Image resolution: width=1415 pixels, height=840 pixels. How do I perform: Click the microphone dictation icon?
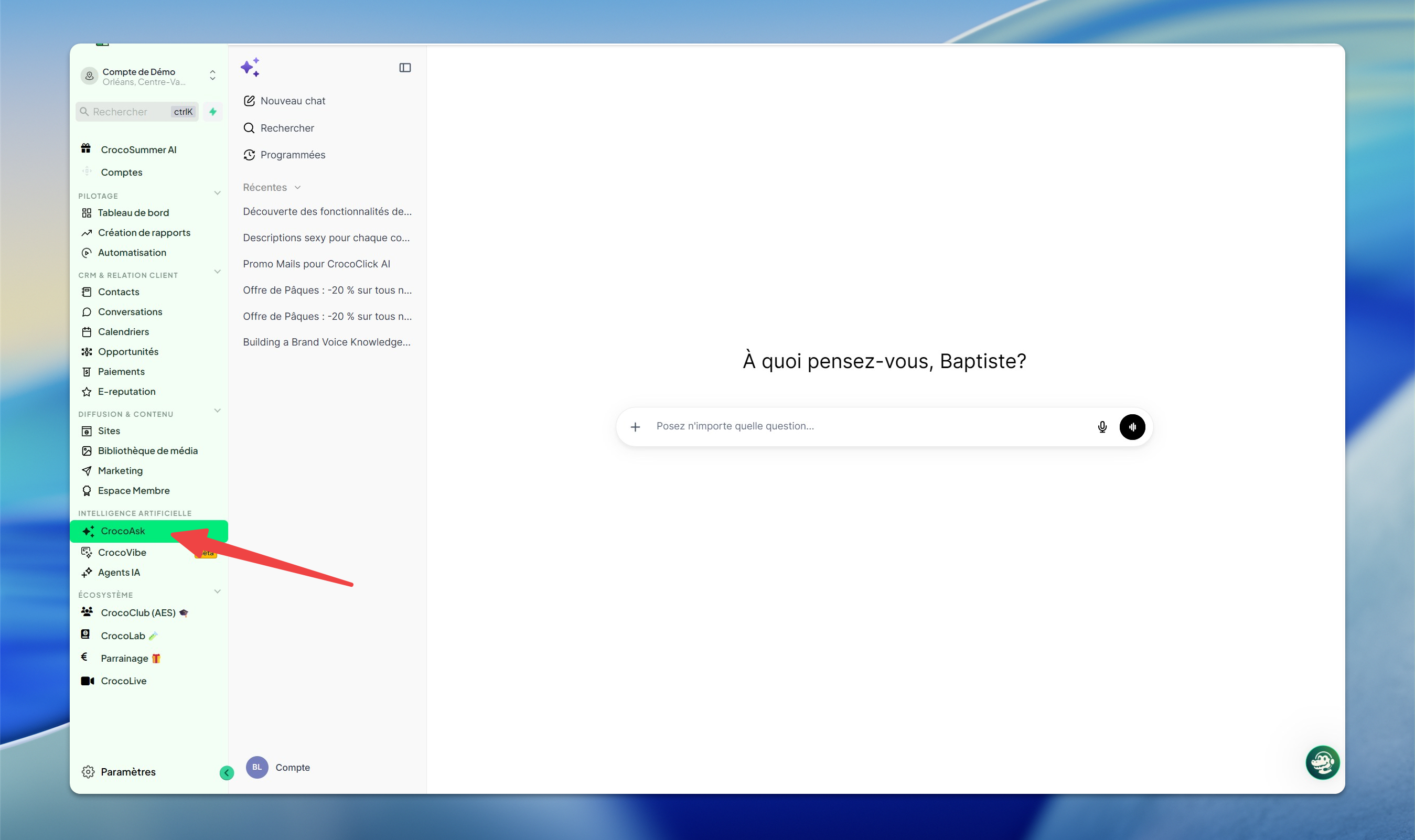[1102, 427]
